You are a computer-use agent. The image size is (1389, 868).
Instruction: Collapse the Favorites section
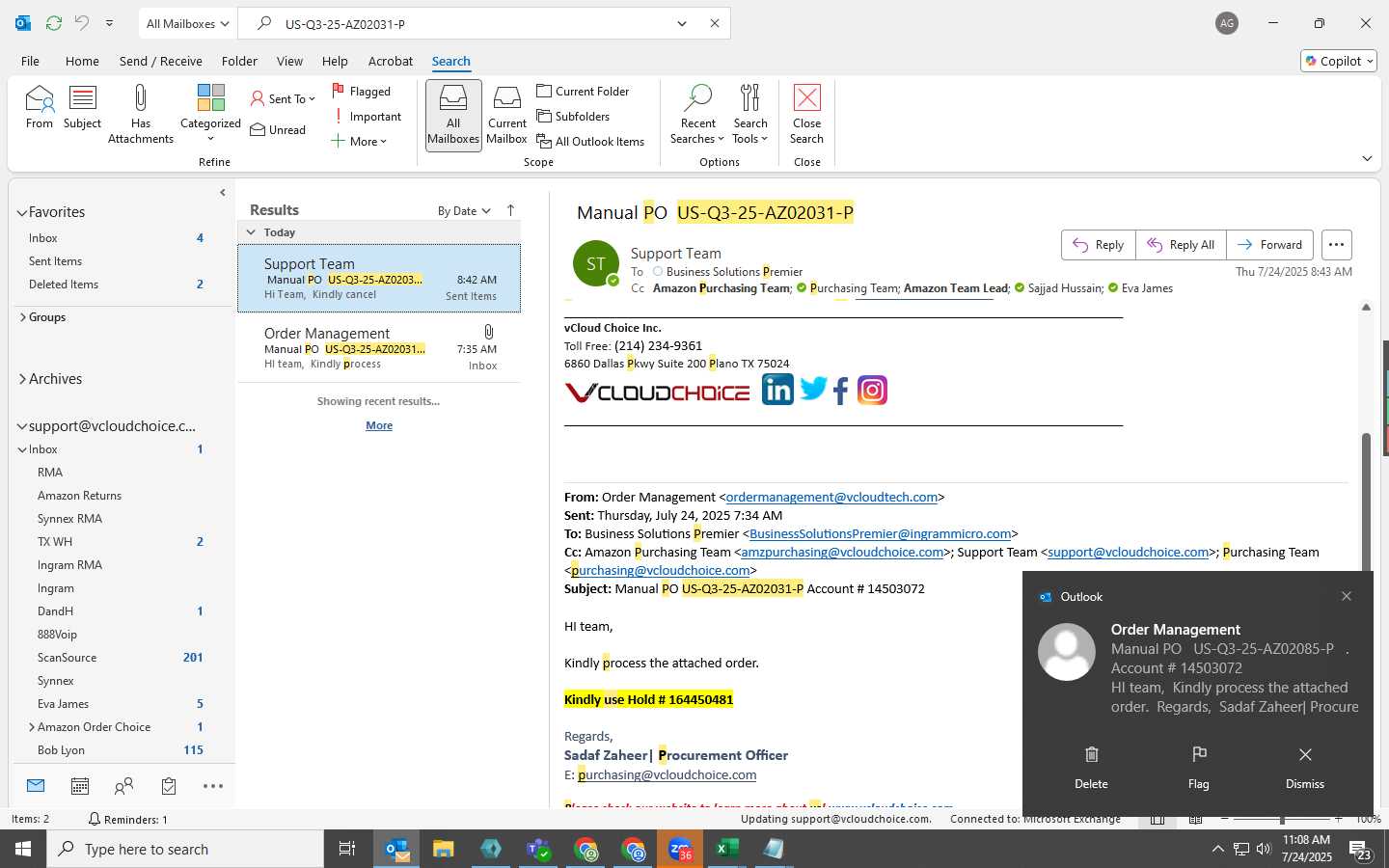click(x=22, y=212)
